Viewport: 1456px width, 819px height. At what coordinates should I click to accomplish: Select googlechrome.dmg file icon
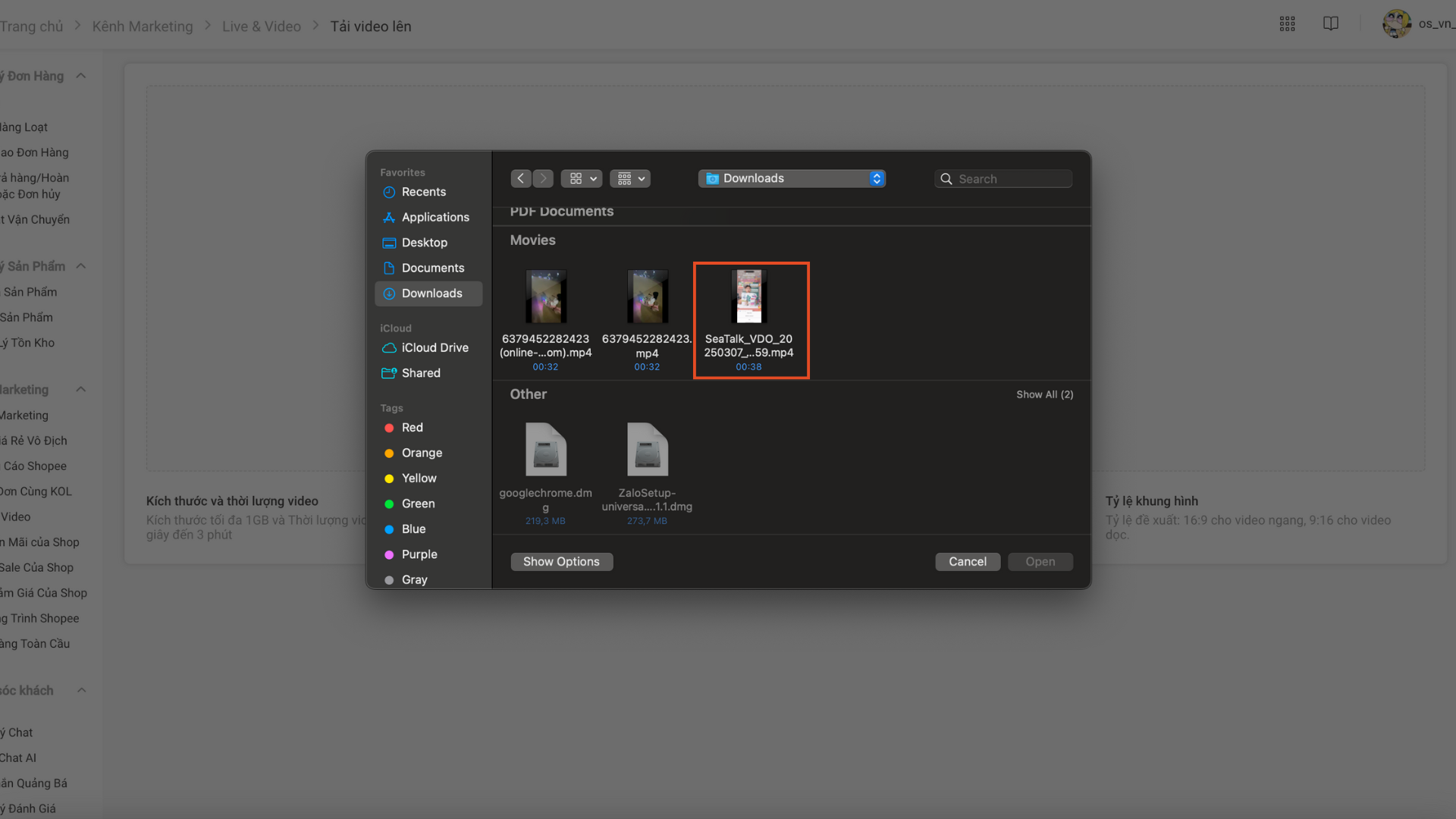tap(545, 450)
